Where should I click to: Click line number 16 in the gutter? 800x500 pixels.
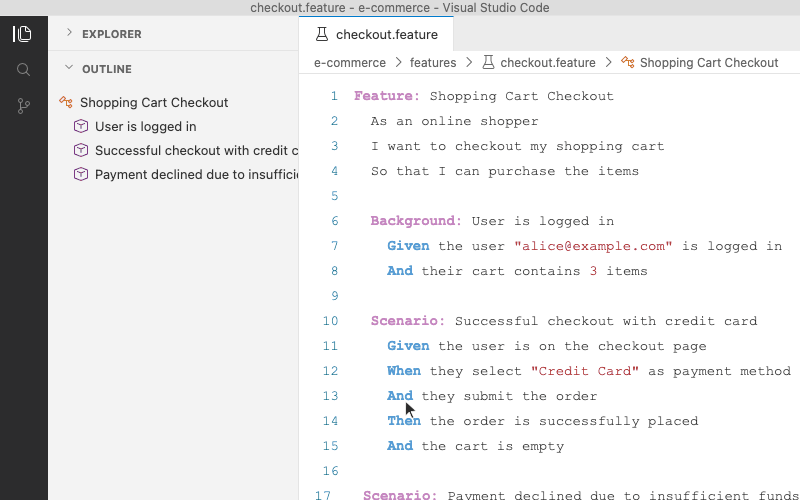pyautogui.click(x=330, y=471)
